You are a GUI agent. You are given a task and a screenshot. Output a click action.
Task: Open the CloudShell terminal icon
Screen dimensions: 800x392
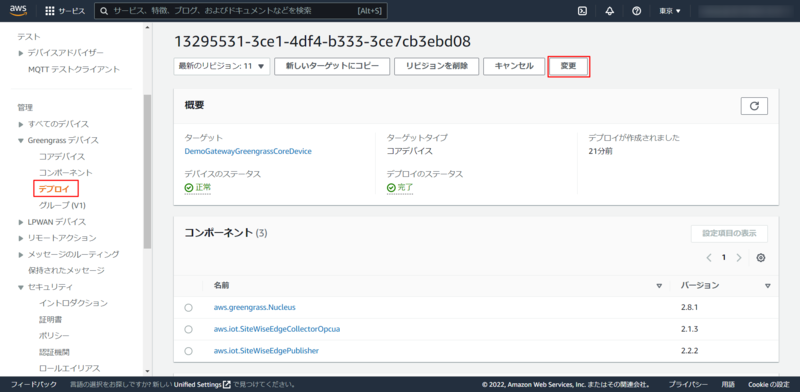pyautogui.click(x=582, y=11)
